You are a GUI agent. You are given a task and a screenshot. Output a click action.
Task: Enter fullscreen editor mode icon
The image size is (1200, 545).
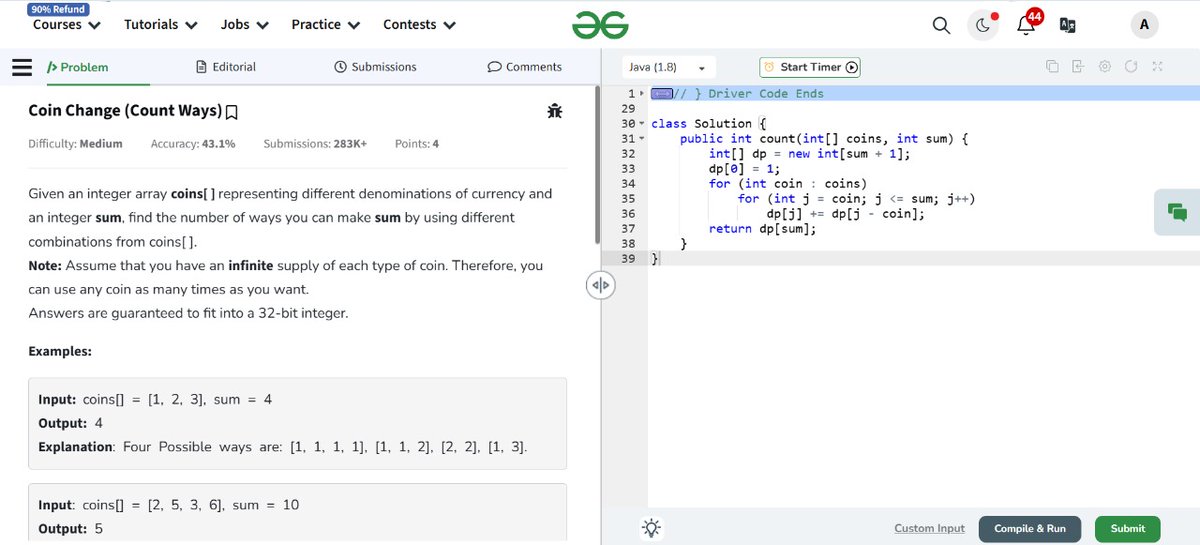[x=1157, y=67]
